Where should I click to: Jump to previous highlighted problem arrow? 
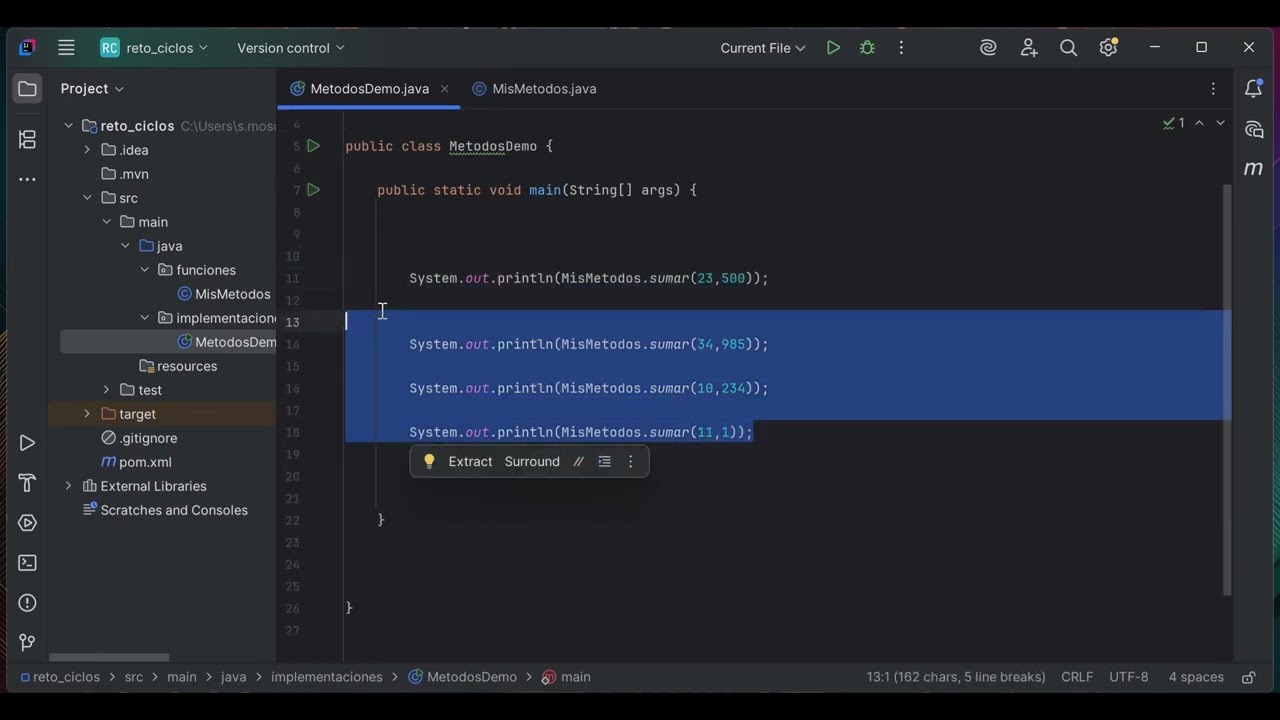[1199, 123]
